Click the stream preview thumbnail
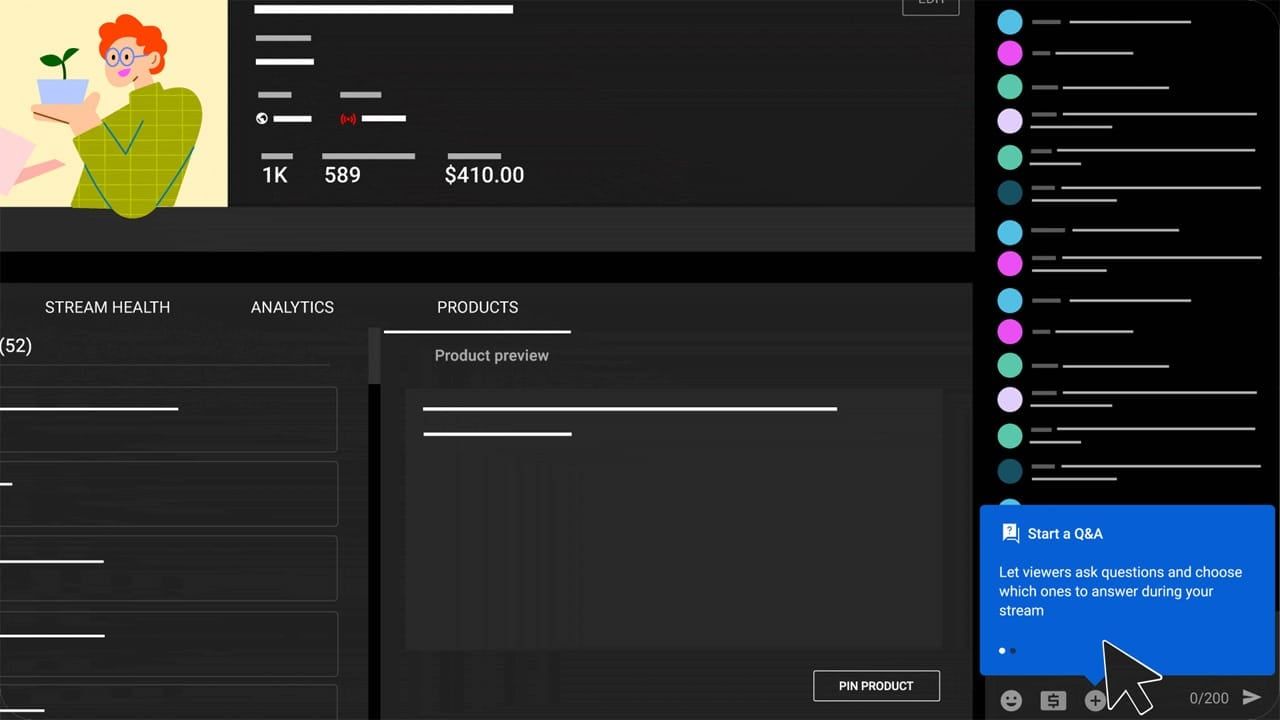Screen dimensions: 1280x720 pyautogui.click(x=113, y=103)
